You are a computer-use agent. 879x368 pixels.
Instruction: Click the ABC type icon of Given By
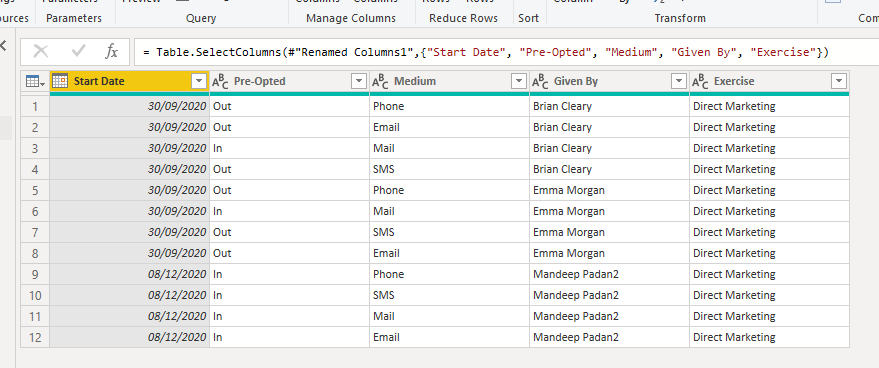click(540, 82)
